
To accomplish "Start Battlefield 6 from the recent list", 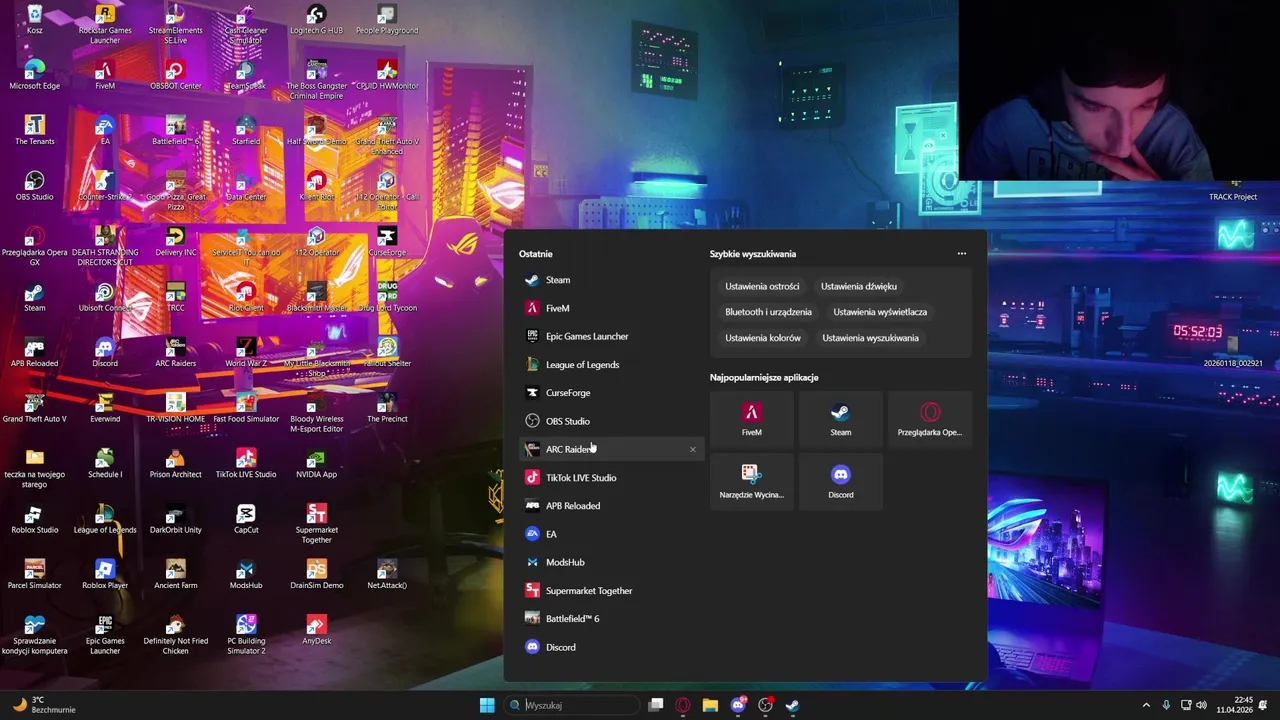I will (x=611, y=619).
